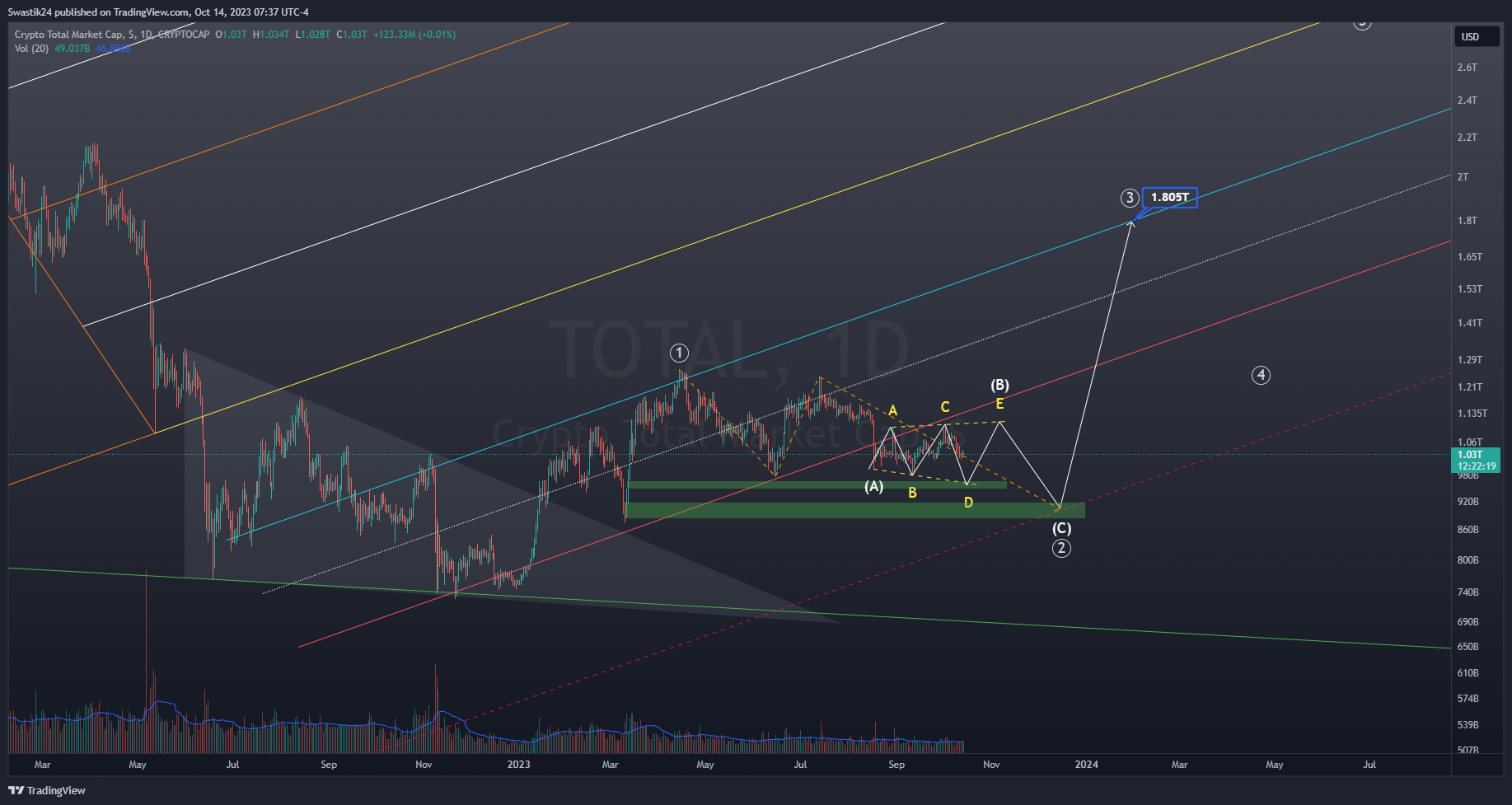The image size is (1512, 805).
Task: Click the 2024 label on time axis
Action: [x=1086, y=765]
